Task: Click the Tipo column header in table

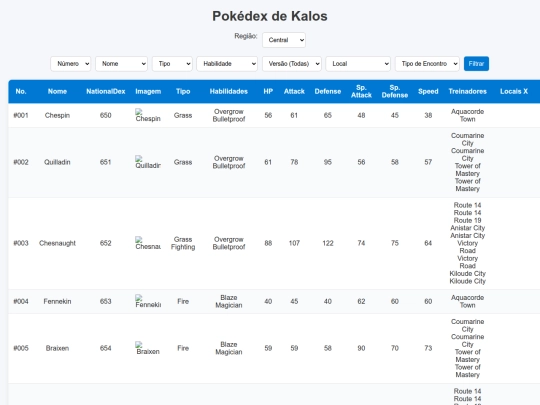Action: click(183, 91)
